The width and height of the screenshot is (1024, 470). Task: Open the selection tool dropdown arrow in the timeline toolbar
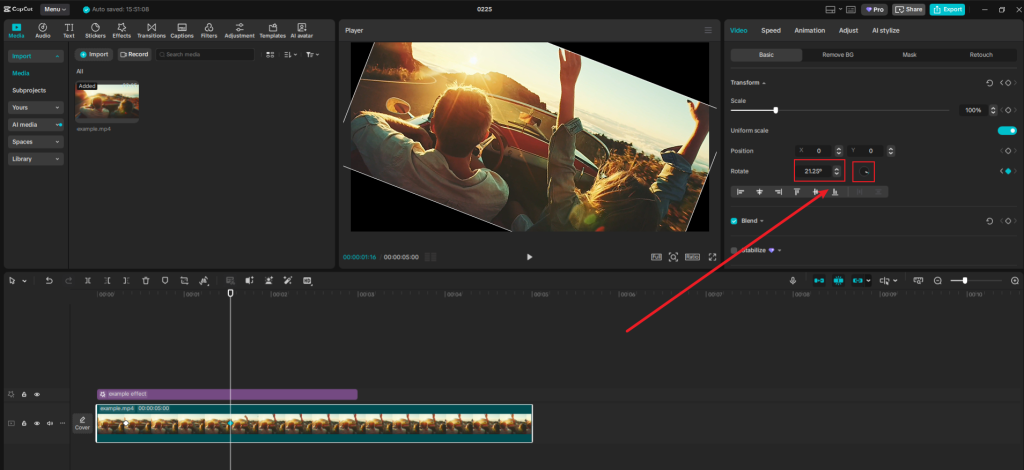[25, 281]
